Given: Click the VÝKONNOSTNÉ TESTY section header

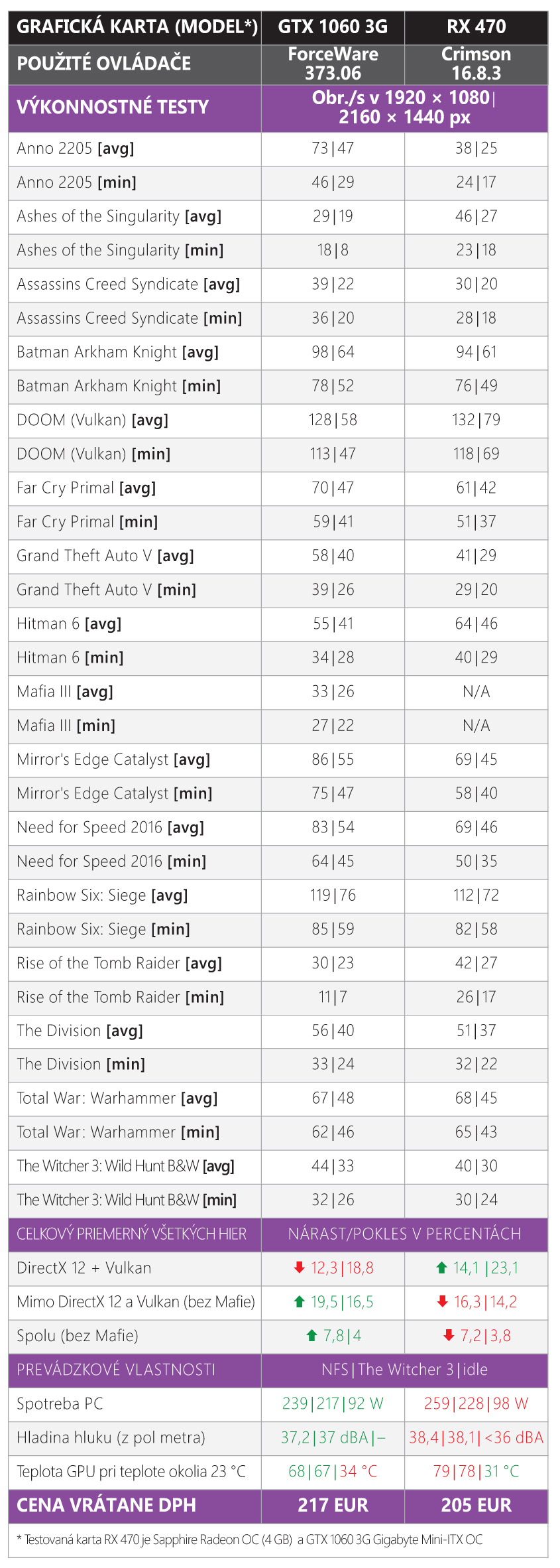Looking at the screenshot, I should click(x=113, y=107).
